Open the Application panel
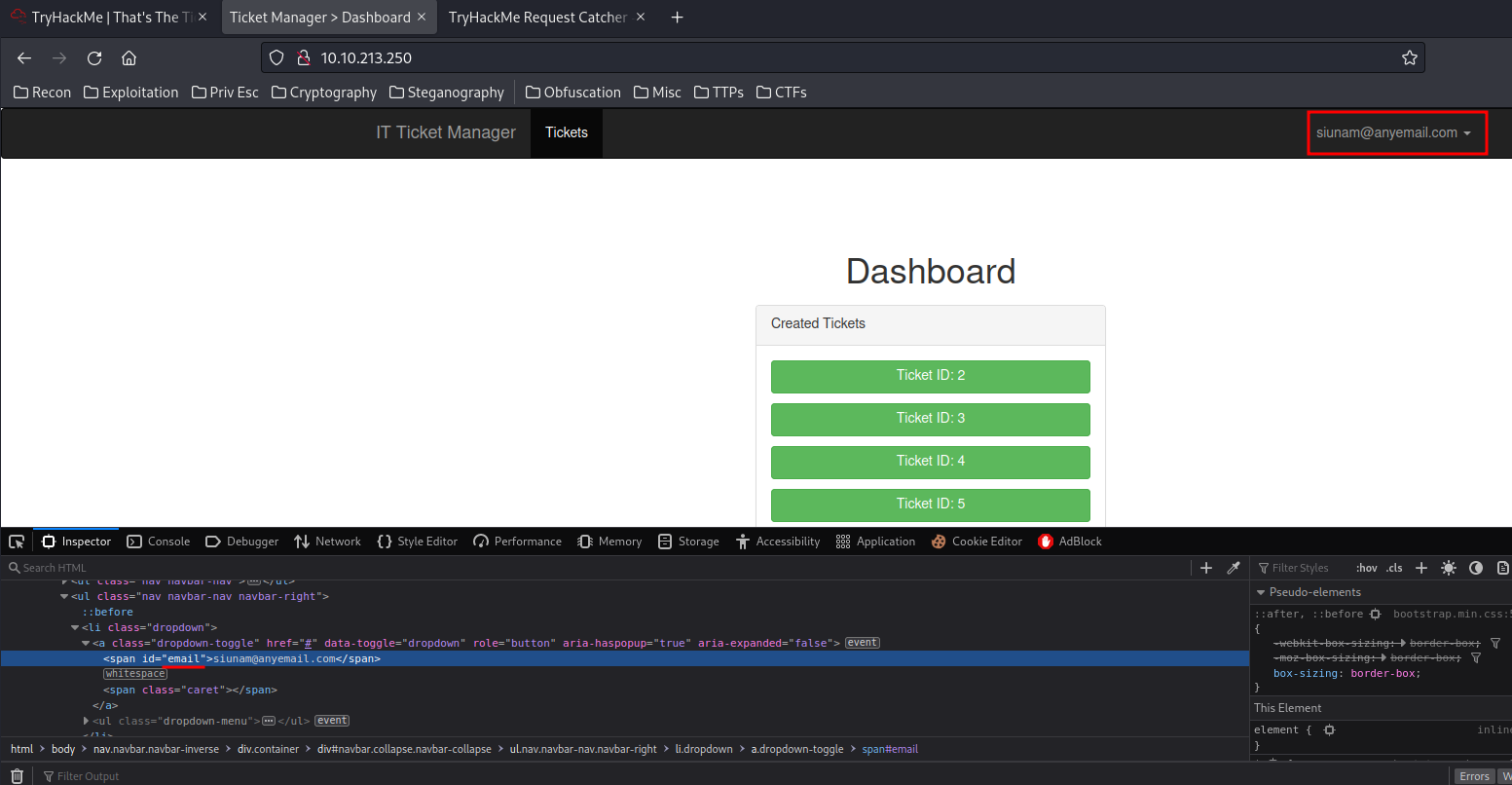1512x785 pixels. [875, 542]
